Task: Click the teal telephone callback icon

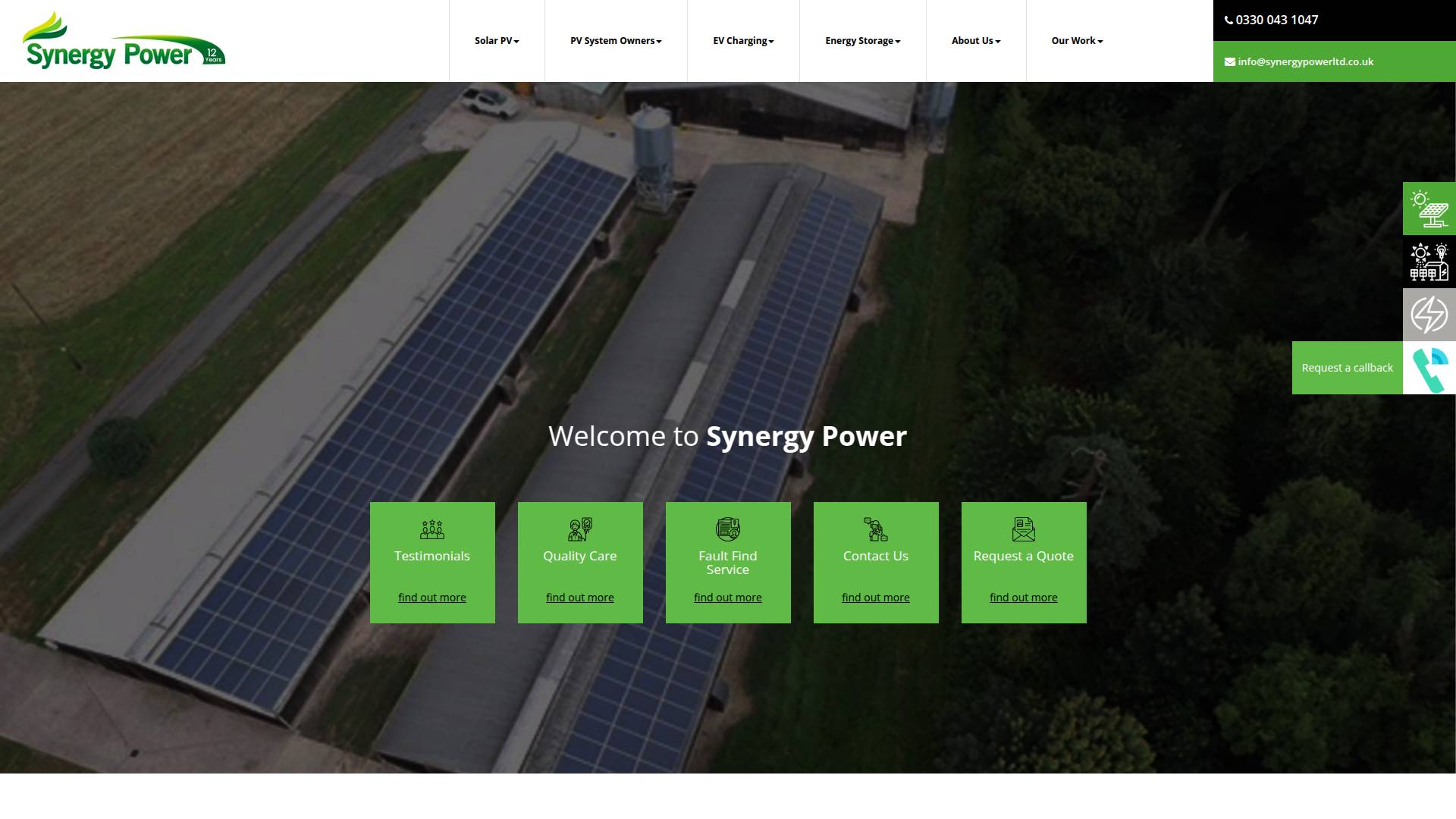Action: pyautogui.click(x=1429, y=368)
